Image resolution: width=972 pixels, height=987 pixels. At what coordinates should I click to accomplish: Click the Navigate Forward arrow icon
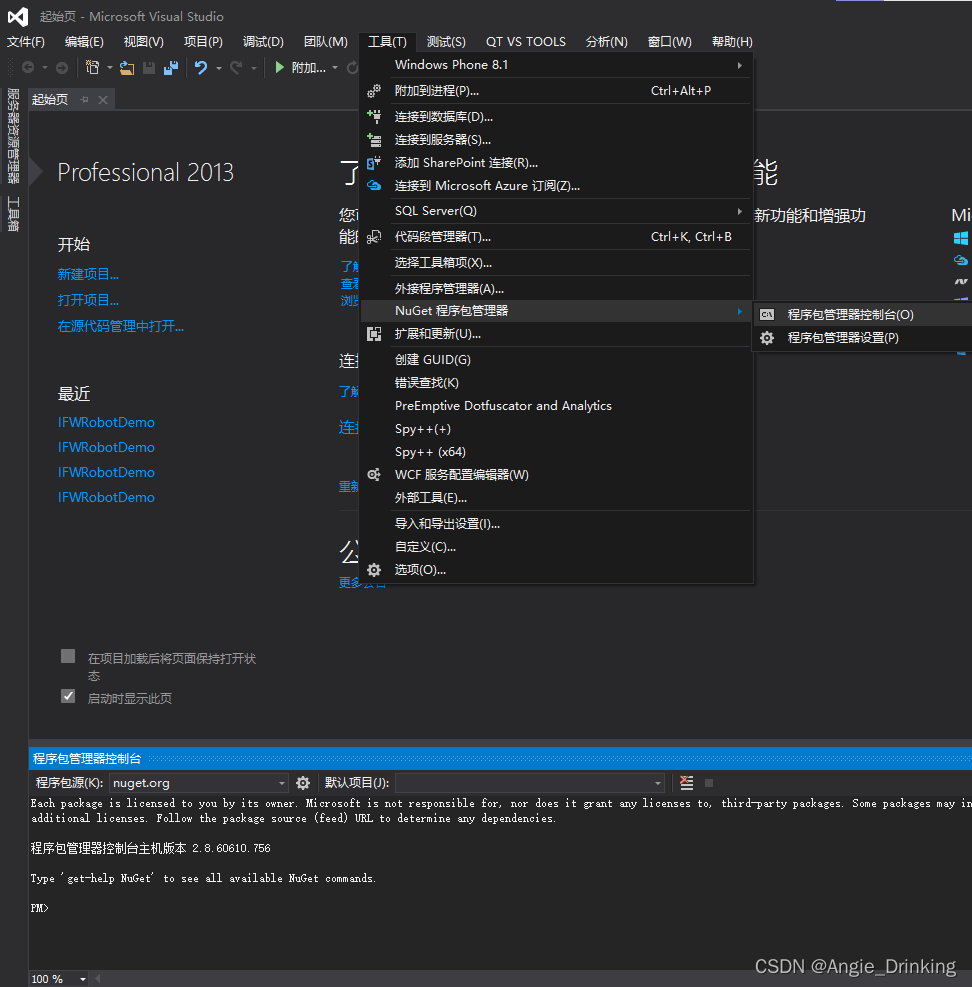pyautogui.click(x=62, y=67)
